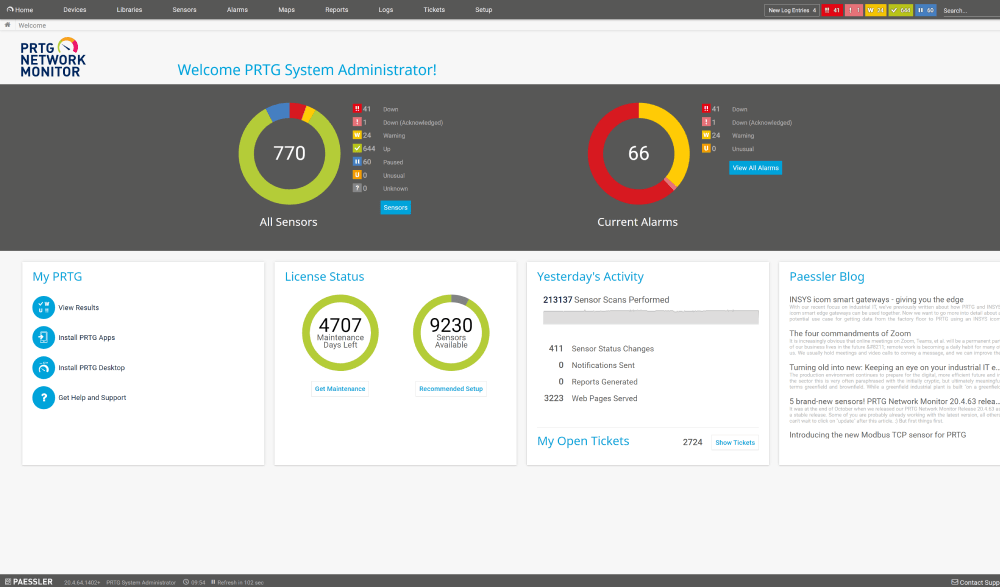This screenshot has height=587, width=1000.
Task: Open the Sensors menu in top bar
Action: [x=184, y=10]
